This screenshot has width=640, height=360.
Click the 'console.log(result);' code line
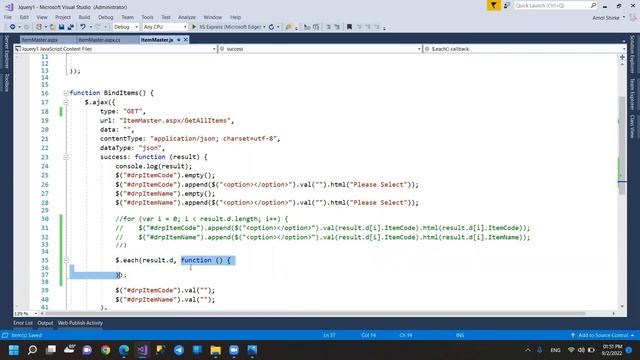click(x=153, y=166)
